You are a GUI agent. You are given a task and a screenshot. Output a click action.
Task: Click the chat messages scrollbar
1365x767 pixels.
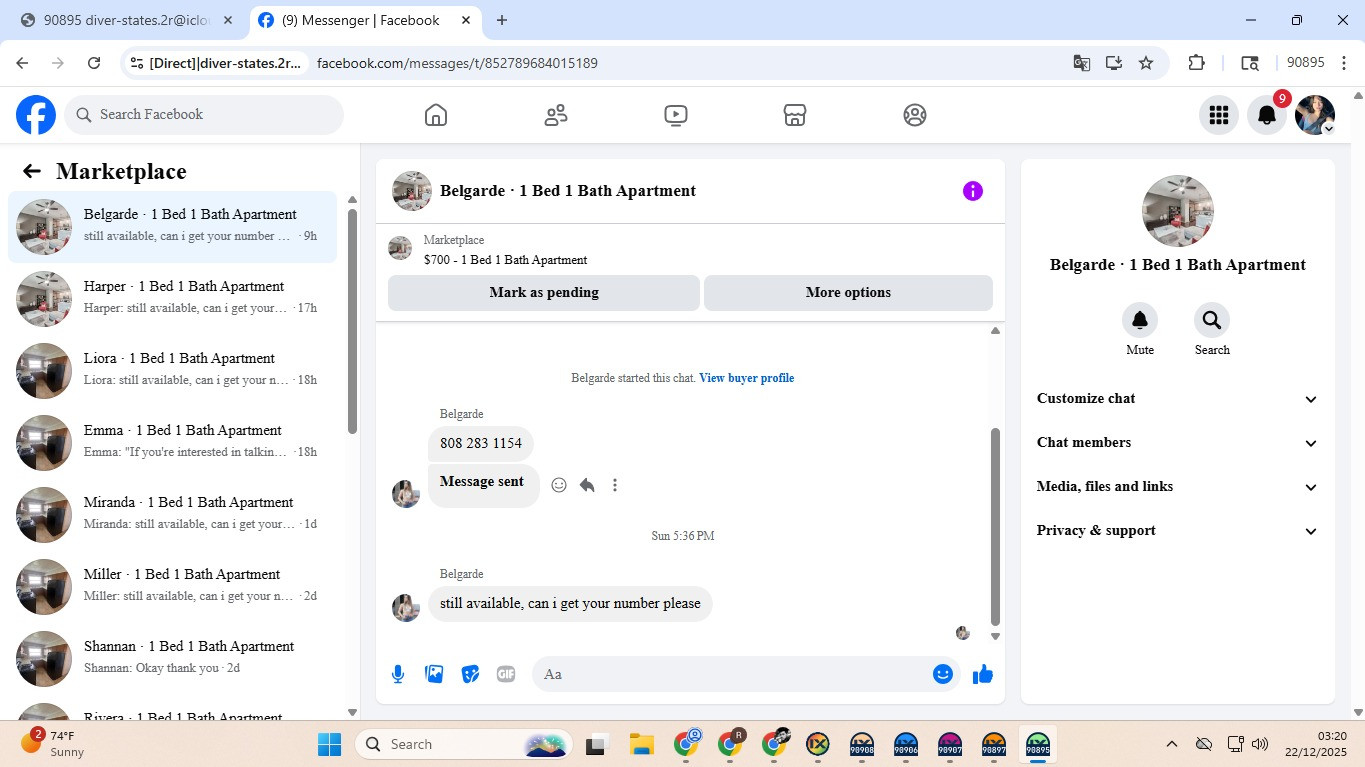[x=995, y=525]
